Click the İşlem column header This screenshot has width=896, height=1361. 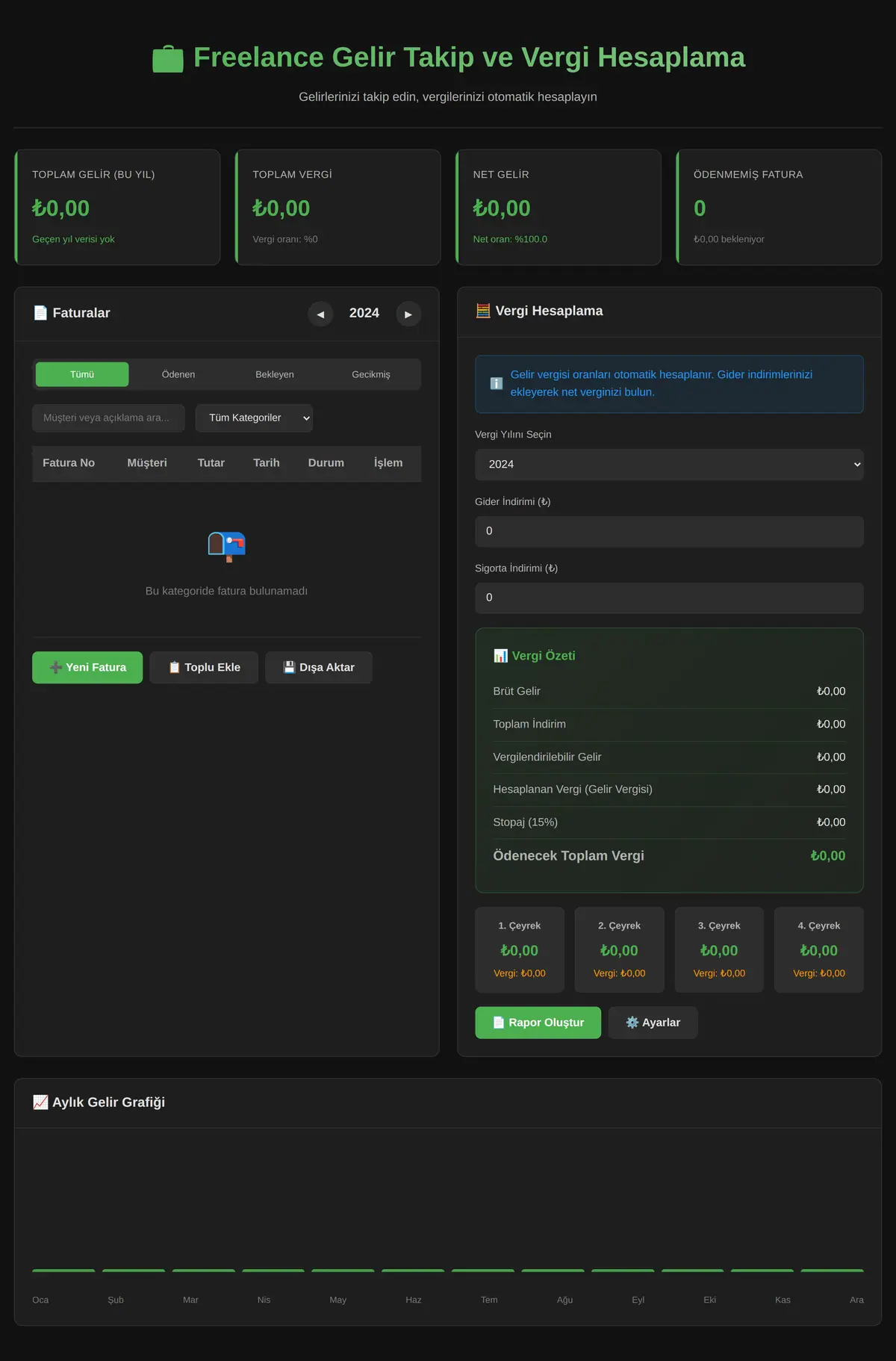pos(388,463)
